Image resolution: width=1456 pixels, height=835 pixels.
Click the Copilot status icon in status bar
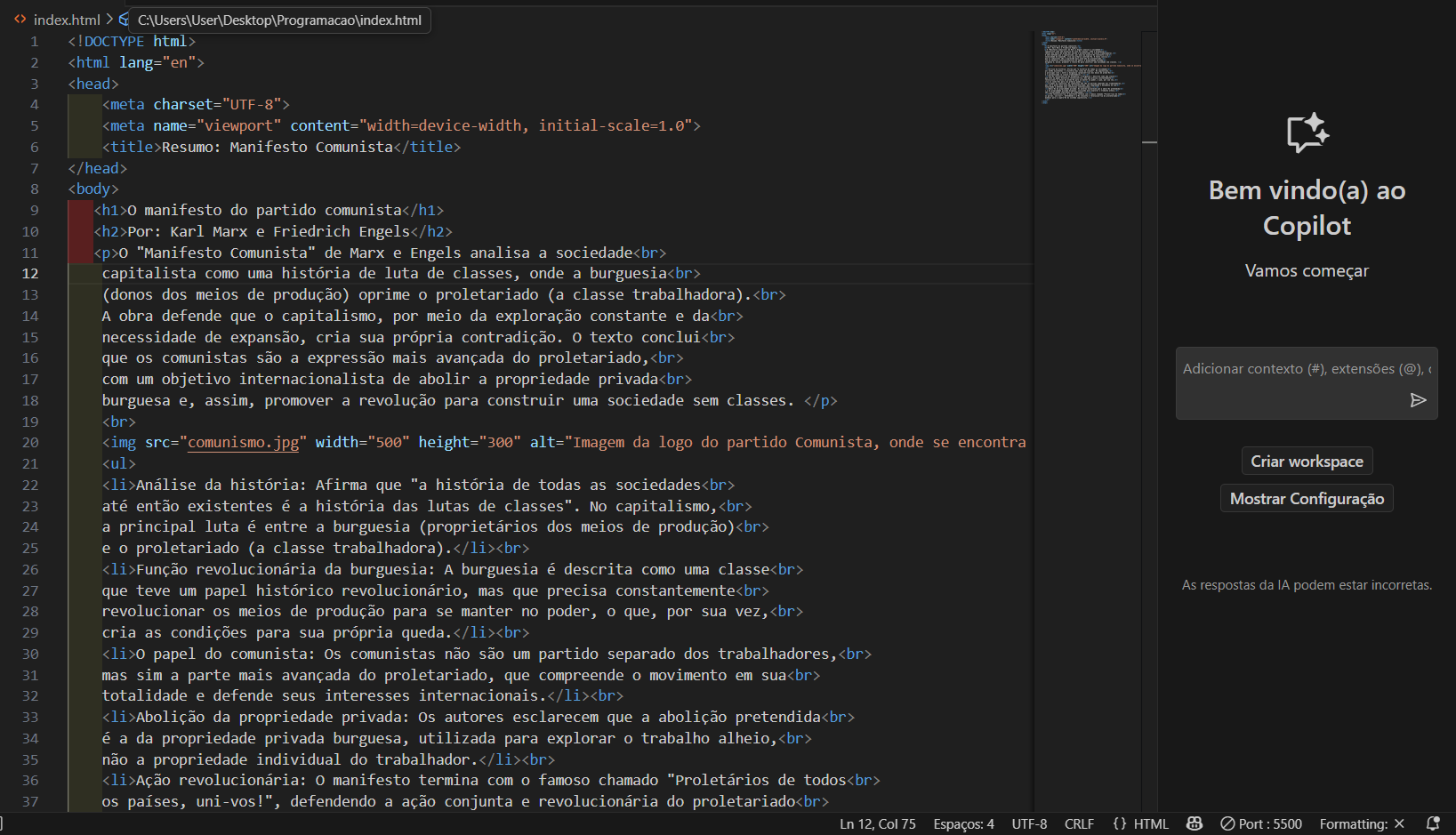[1195, 824]
